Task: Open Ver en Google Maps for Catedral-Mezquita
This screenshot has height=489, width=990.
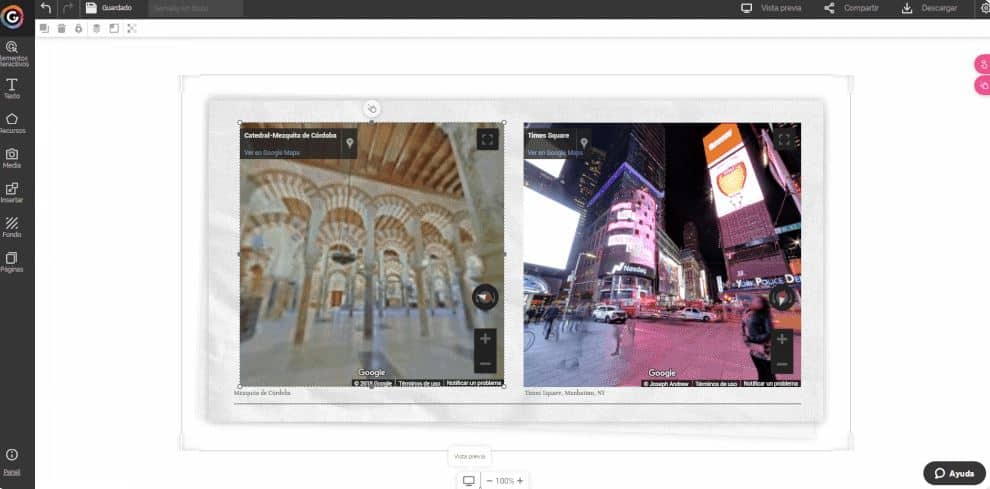Action: click(272, 153)
